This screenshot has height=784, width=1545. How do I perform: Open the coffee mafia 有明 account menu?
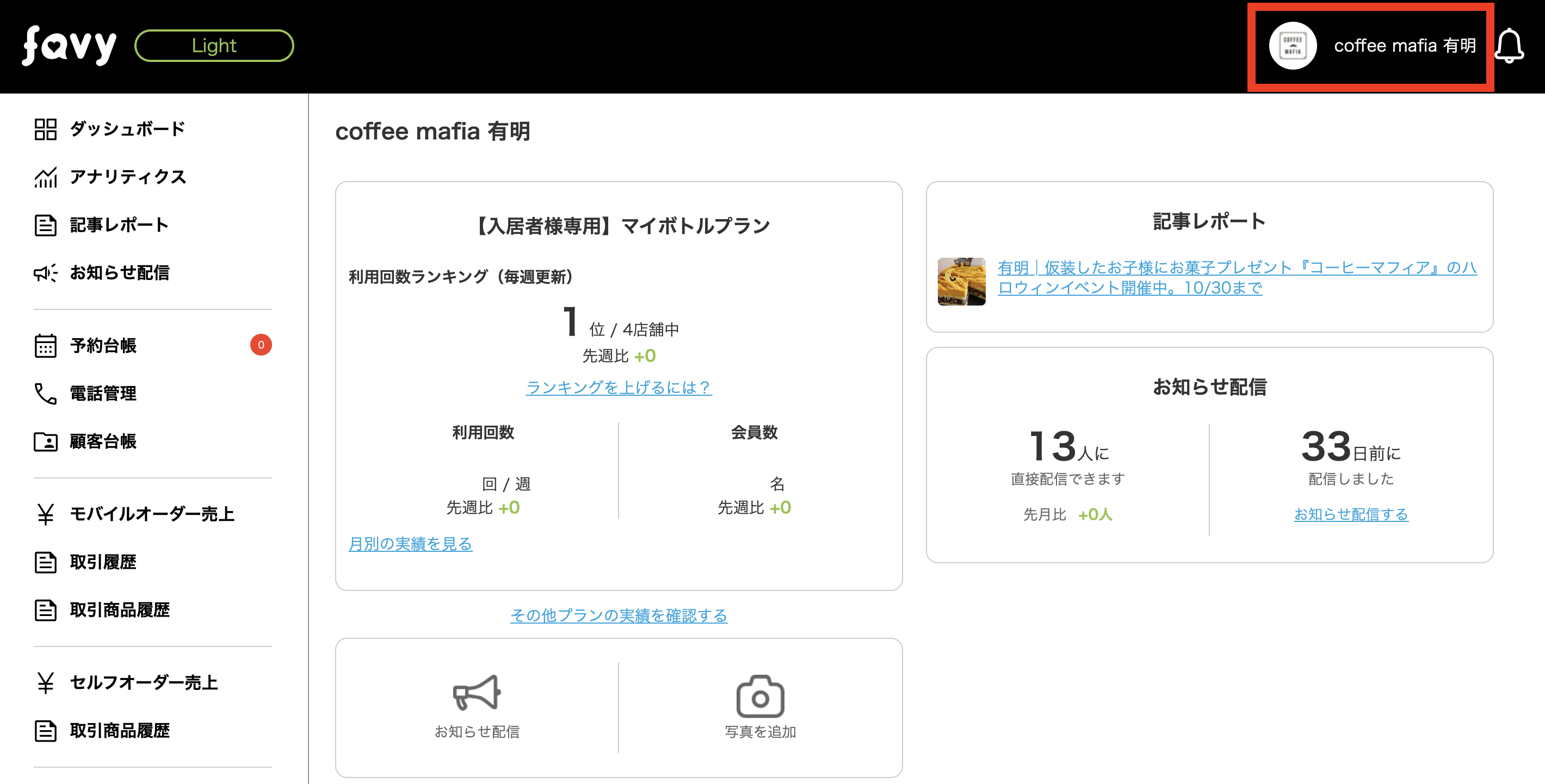point(1370,46)
